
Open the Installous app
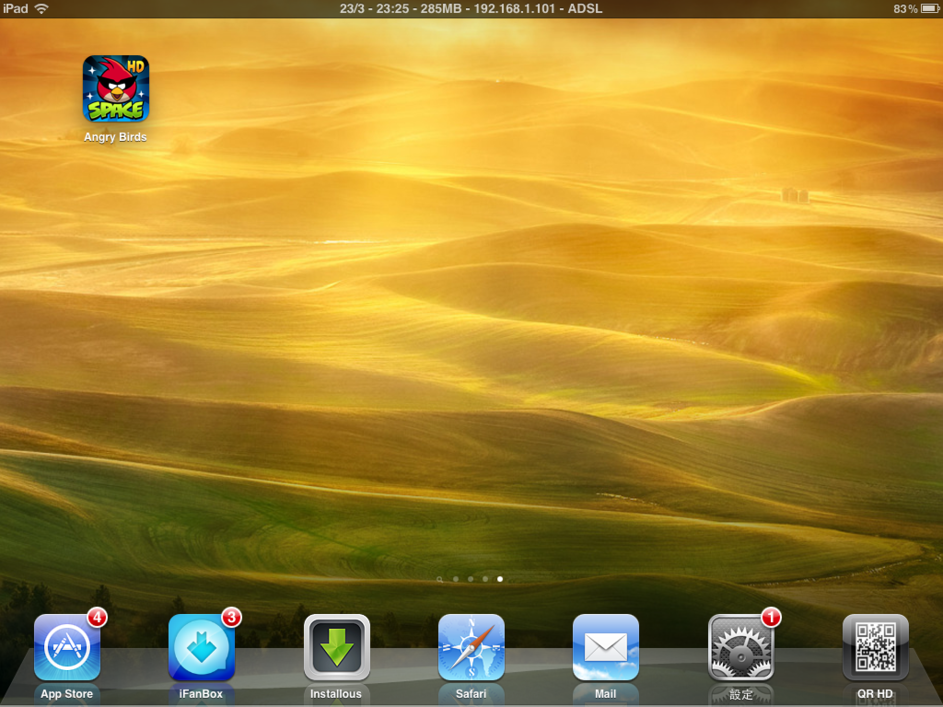336,647
